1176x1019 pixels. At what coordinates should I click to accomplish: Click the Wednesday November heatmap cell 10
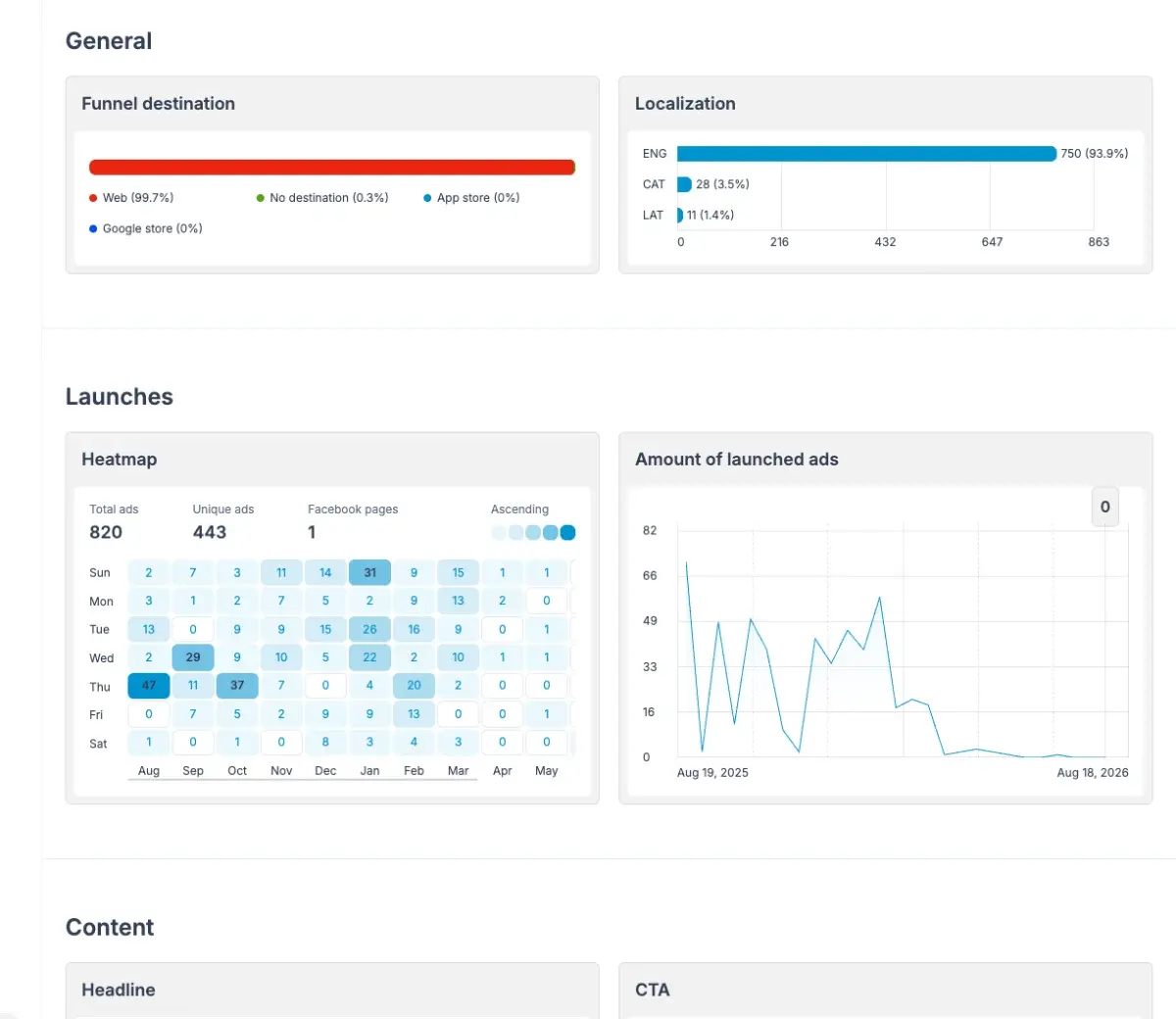281,657
